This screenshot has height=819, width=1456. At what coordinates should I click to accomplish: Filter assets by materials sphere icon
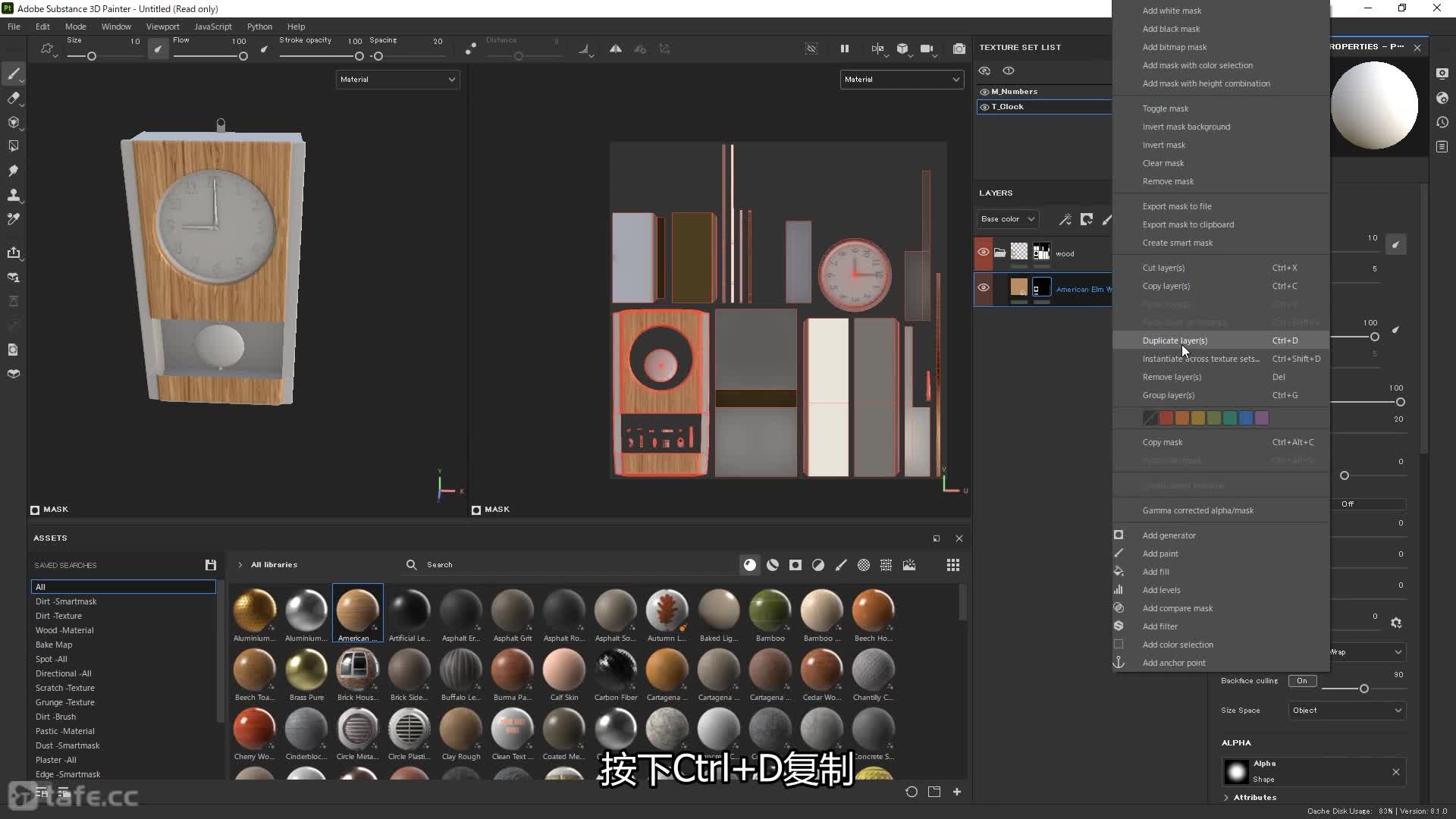750,565
